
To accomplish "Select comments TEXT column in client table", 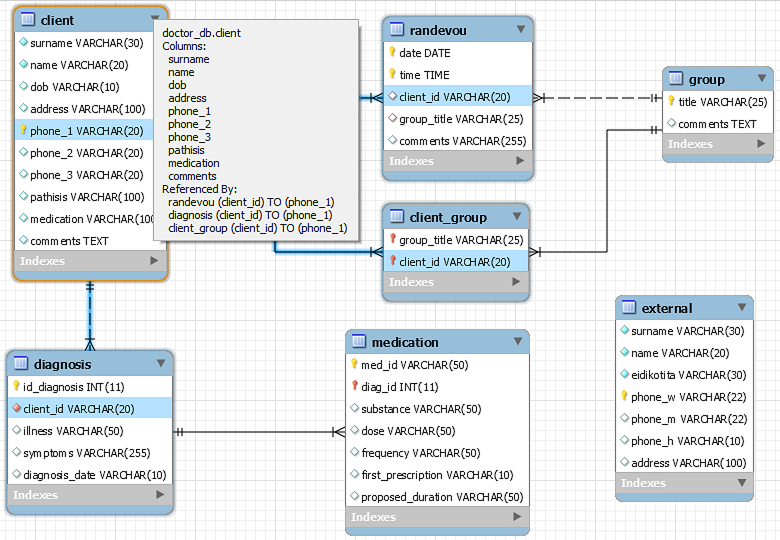I will (x=85, y=241).
